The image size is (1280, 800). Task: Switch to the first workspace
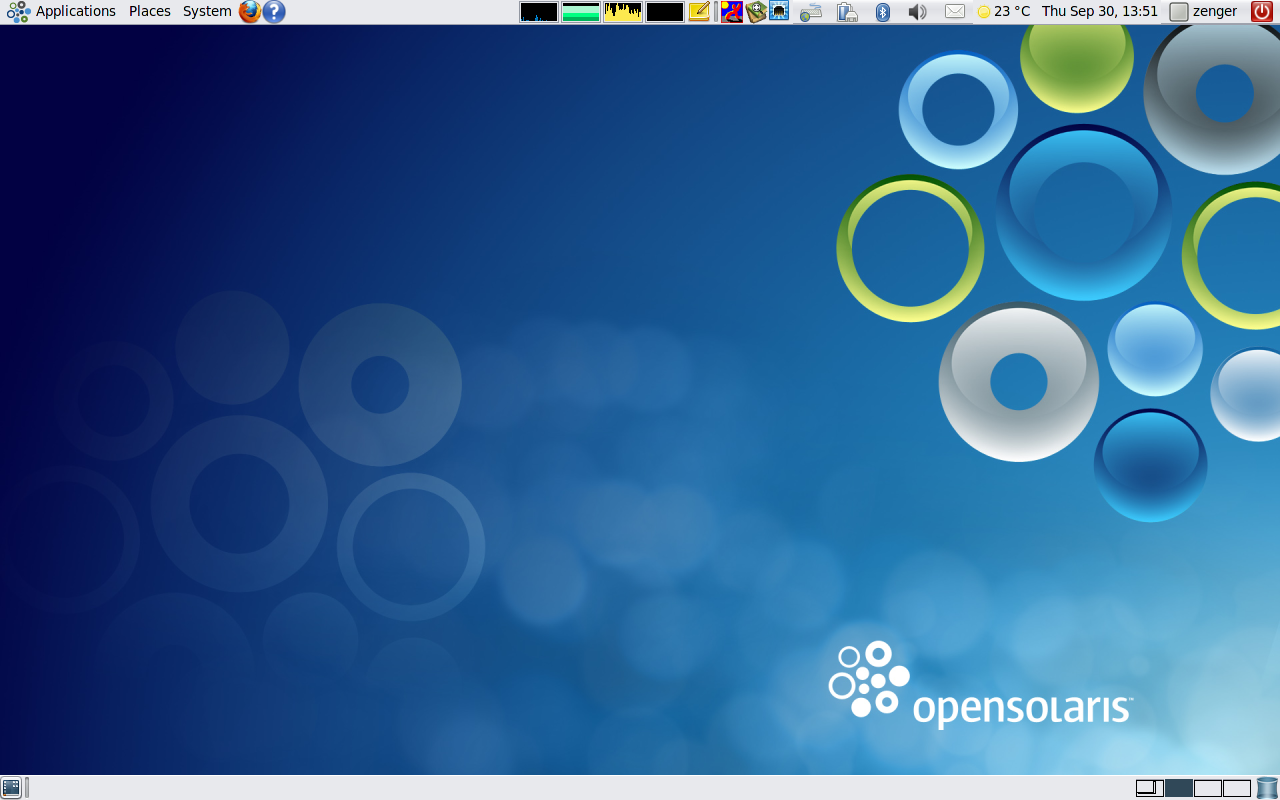tap(1150, 788)
